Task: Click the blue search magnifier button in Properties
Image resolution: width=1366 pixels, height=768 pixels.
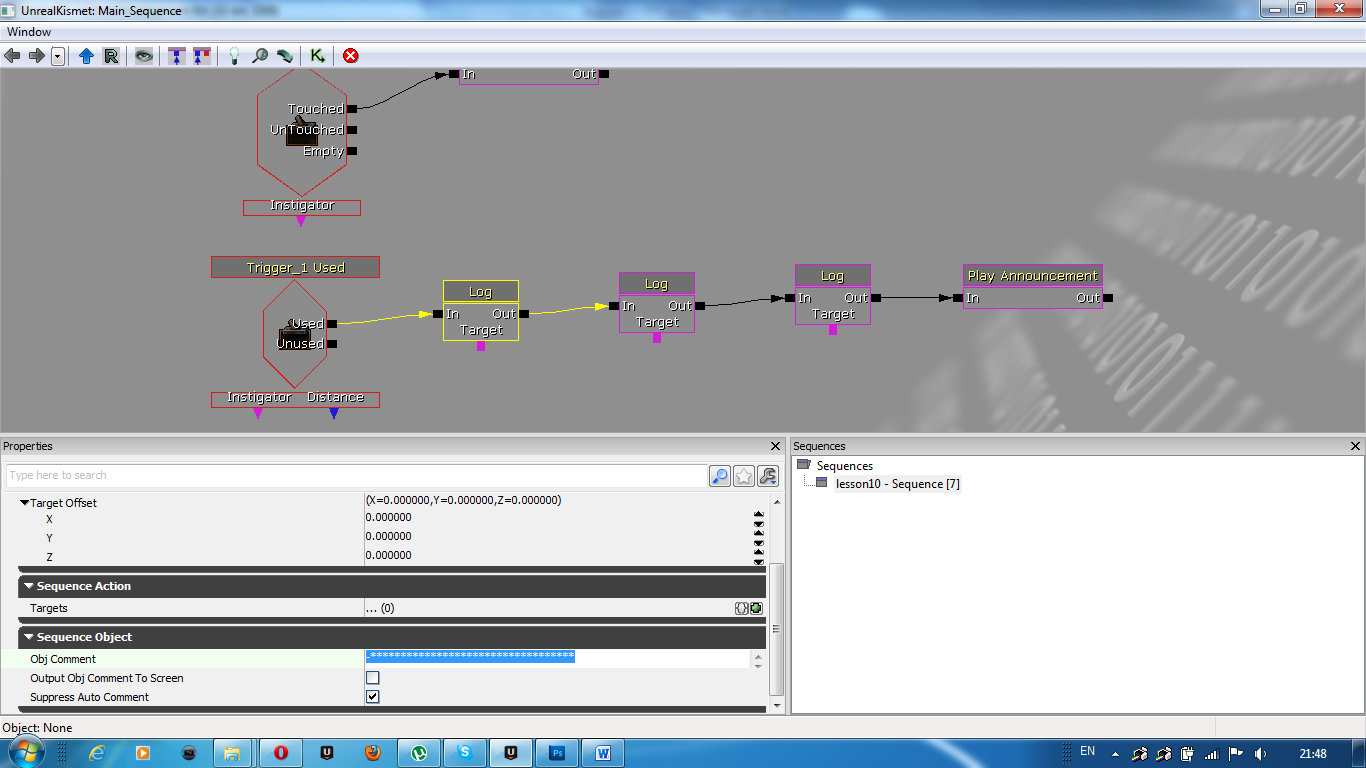Action: point(720,476)
